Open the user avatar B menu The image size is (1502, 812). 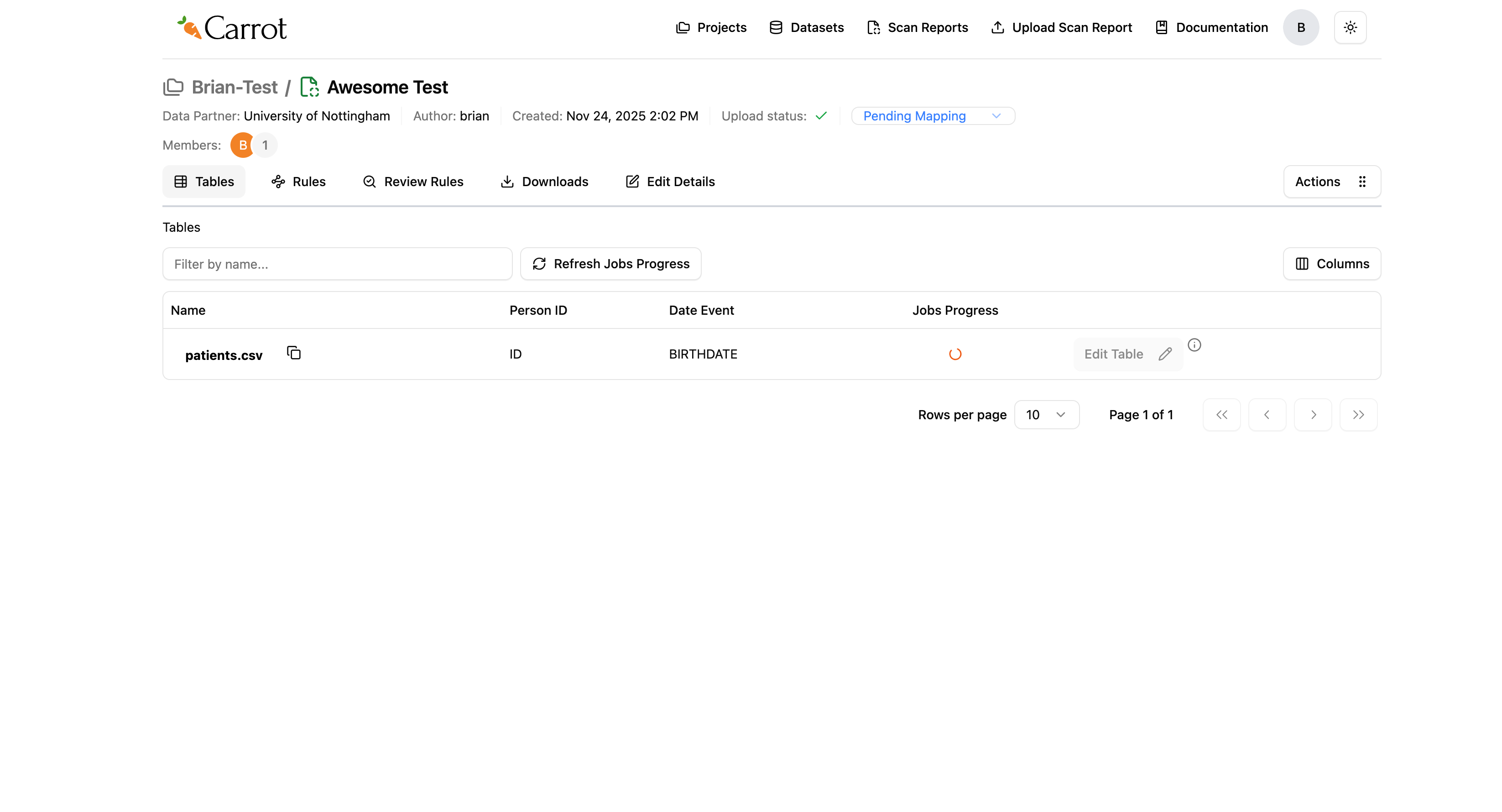pos(1300,27)
